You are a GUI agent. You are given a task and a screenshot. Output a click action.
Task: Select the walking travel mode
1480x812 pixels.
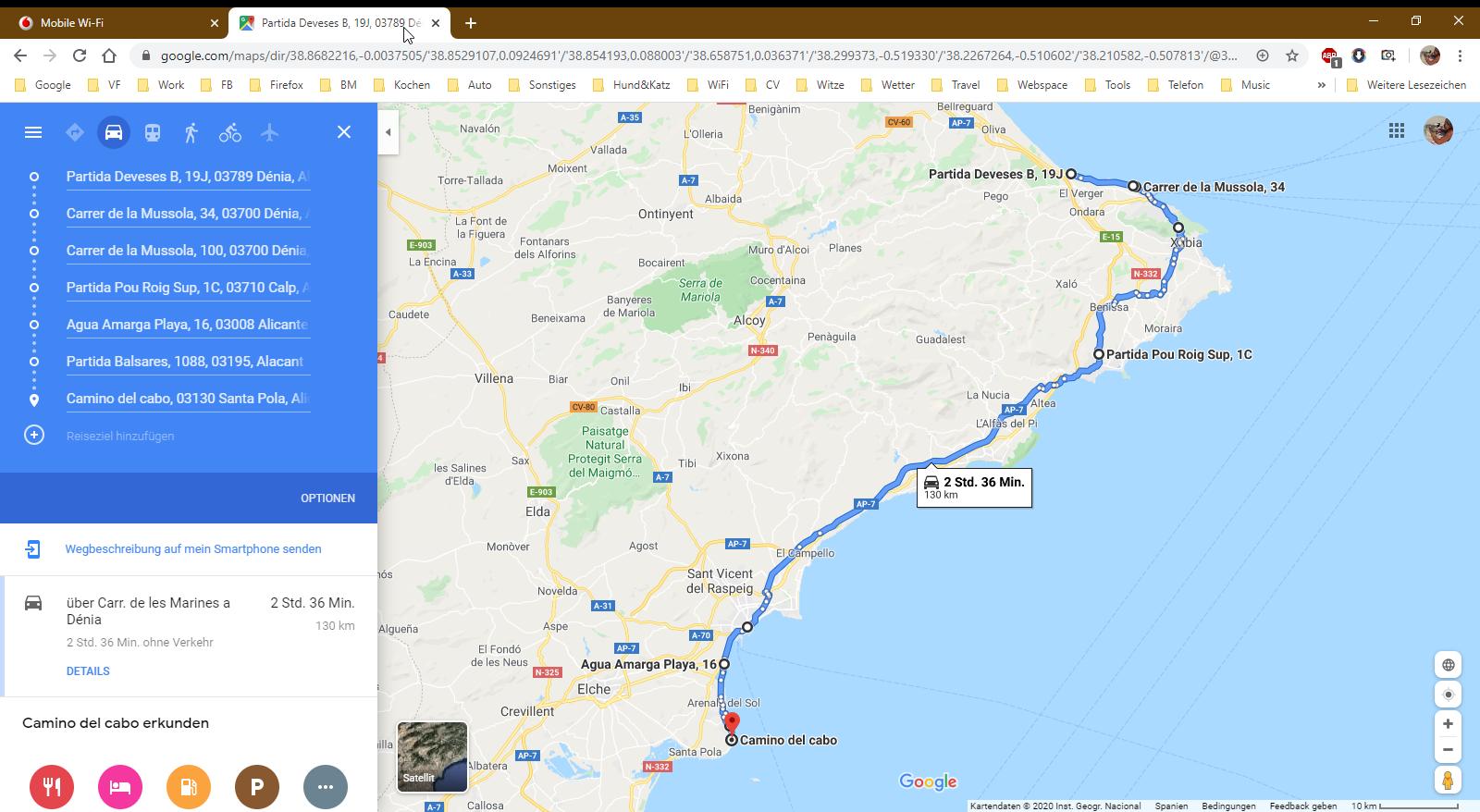pos(191,132)
